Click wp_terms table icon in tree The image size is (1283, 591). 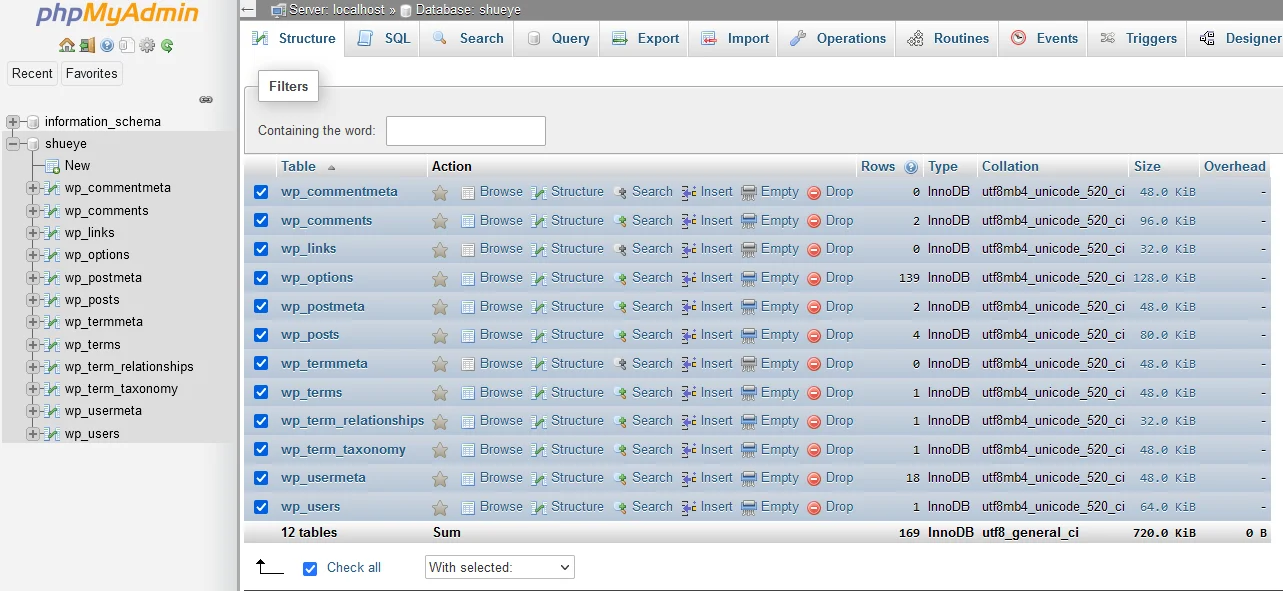52,345
